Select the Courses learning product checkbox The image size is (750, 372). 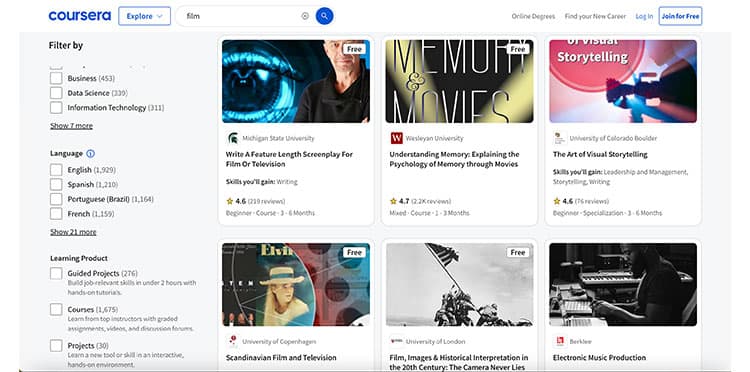[56, 309]
